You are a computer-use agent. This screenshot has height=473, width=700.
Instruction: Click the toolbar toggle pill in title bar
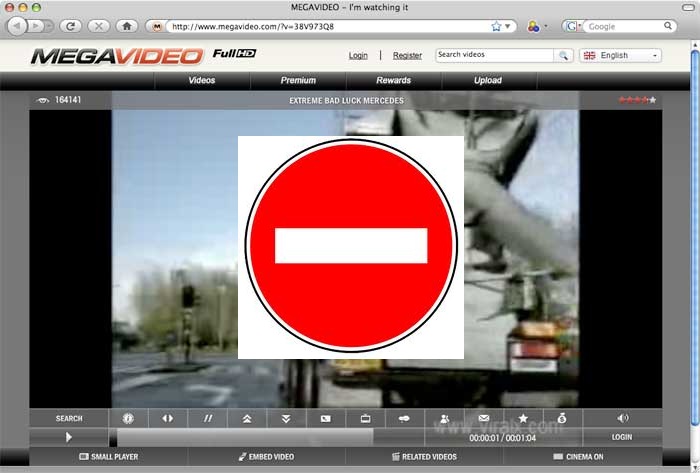689,8
